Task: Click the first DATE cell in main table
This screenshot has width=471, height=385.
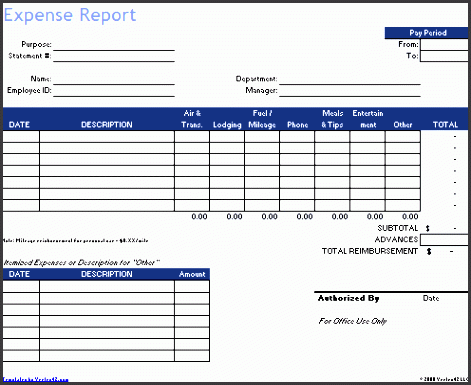Action: click(21, 136)
